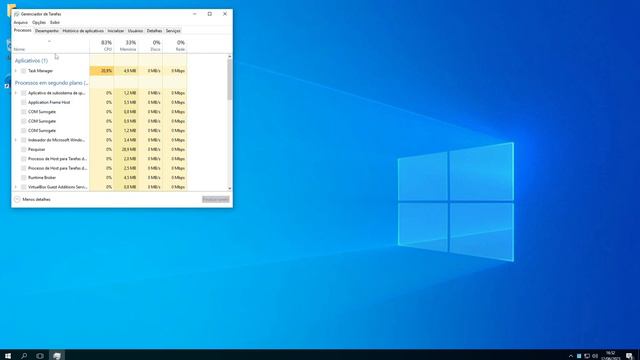Open the notification center icon
The width and height of the screenshot is (640, 360).
(x=629, y=356)
